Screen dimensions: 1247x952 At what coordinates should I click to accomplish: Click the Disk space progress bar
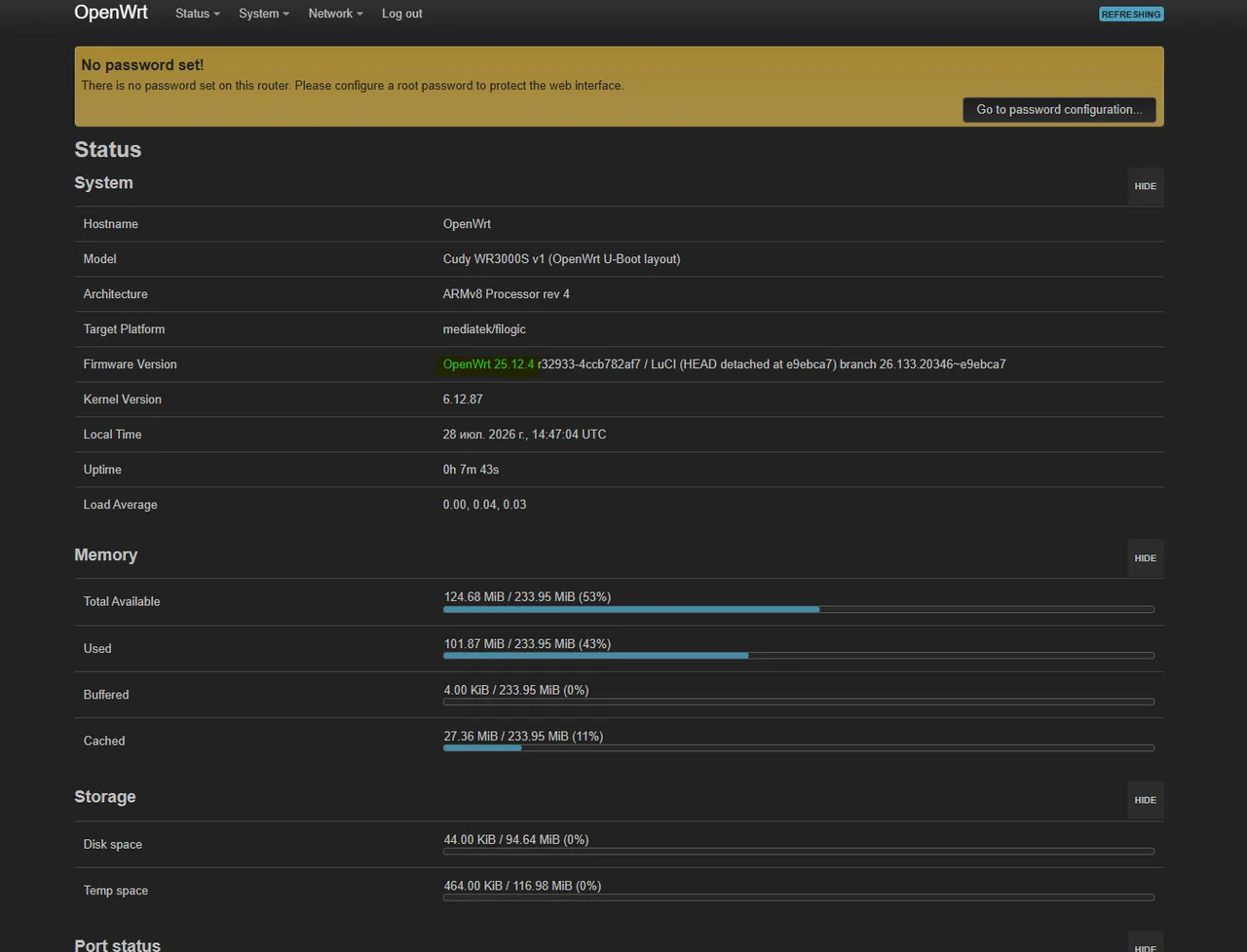point(799,852)
